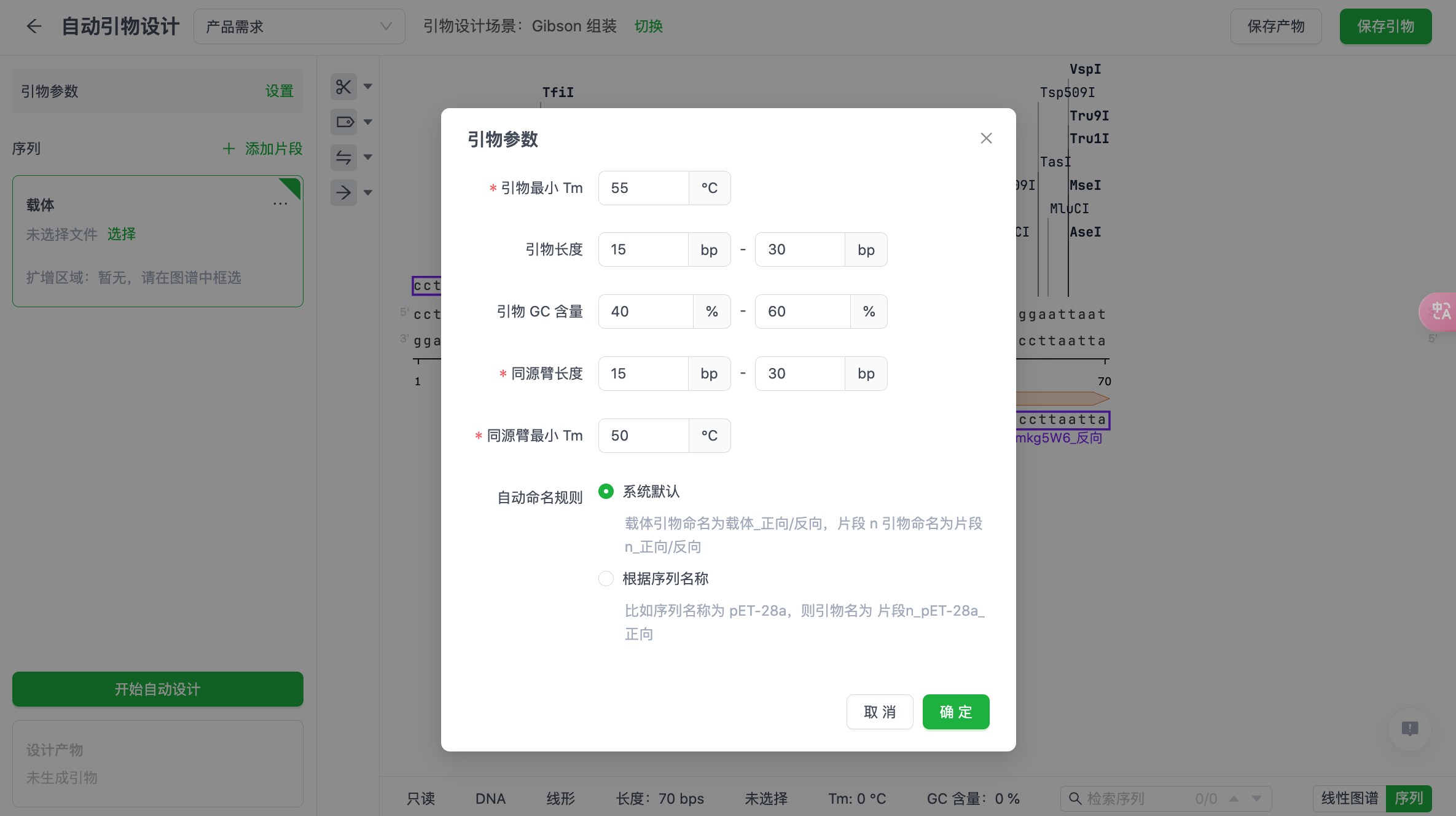Screen dimensions: 1456x816
Task: Click the pink translate icon on right edge
Action: pyautogui.click(x=1441, y=312)
